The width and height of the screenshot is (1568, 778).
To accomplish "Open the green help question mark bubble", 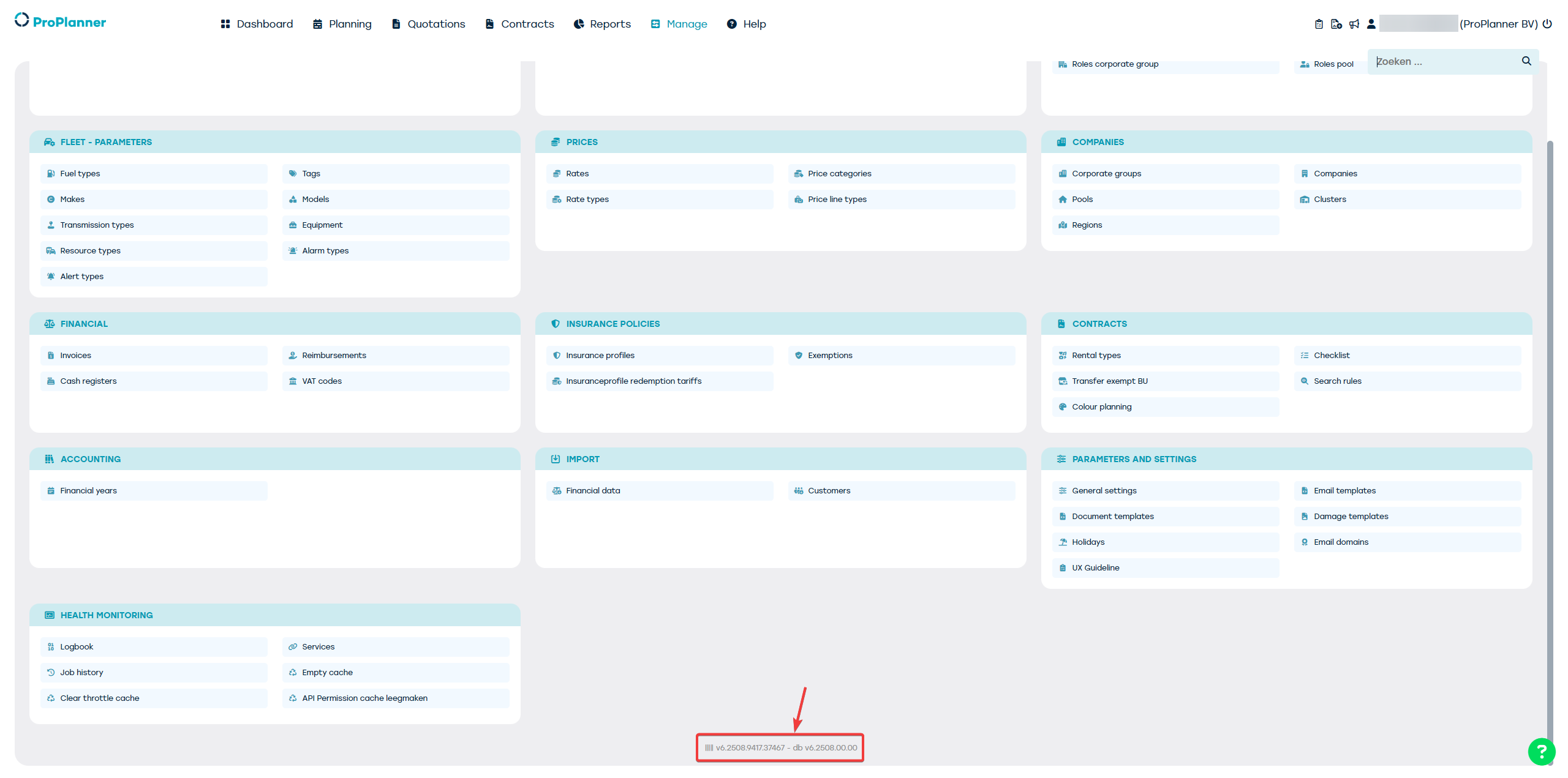I will (x=1541, y=752).
